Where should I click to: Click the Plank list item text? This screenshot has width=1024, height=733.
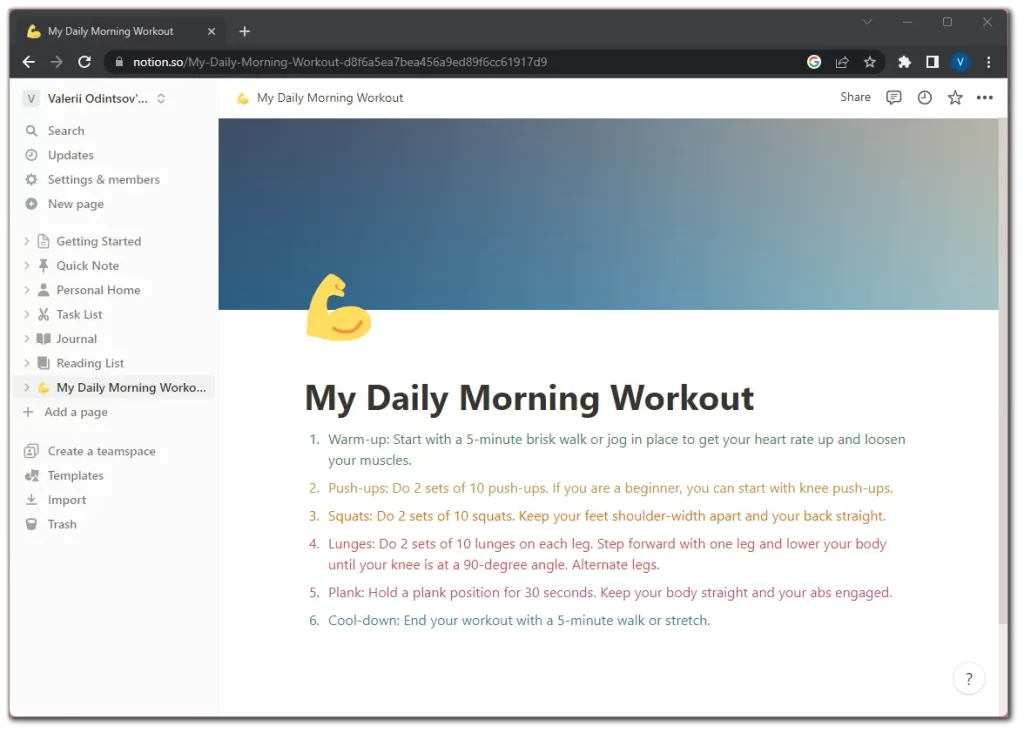(x=610, y=593)
